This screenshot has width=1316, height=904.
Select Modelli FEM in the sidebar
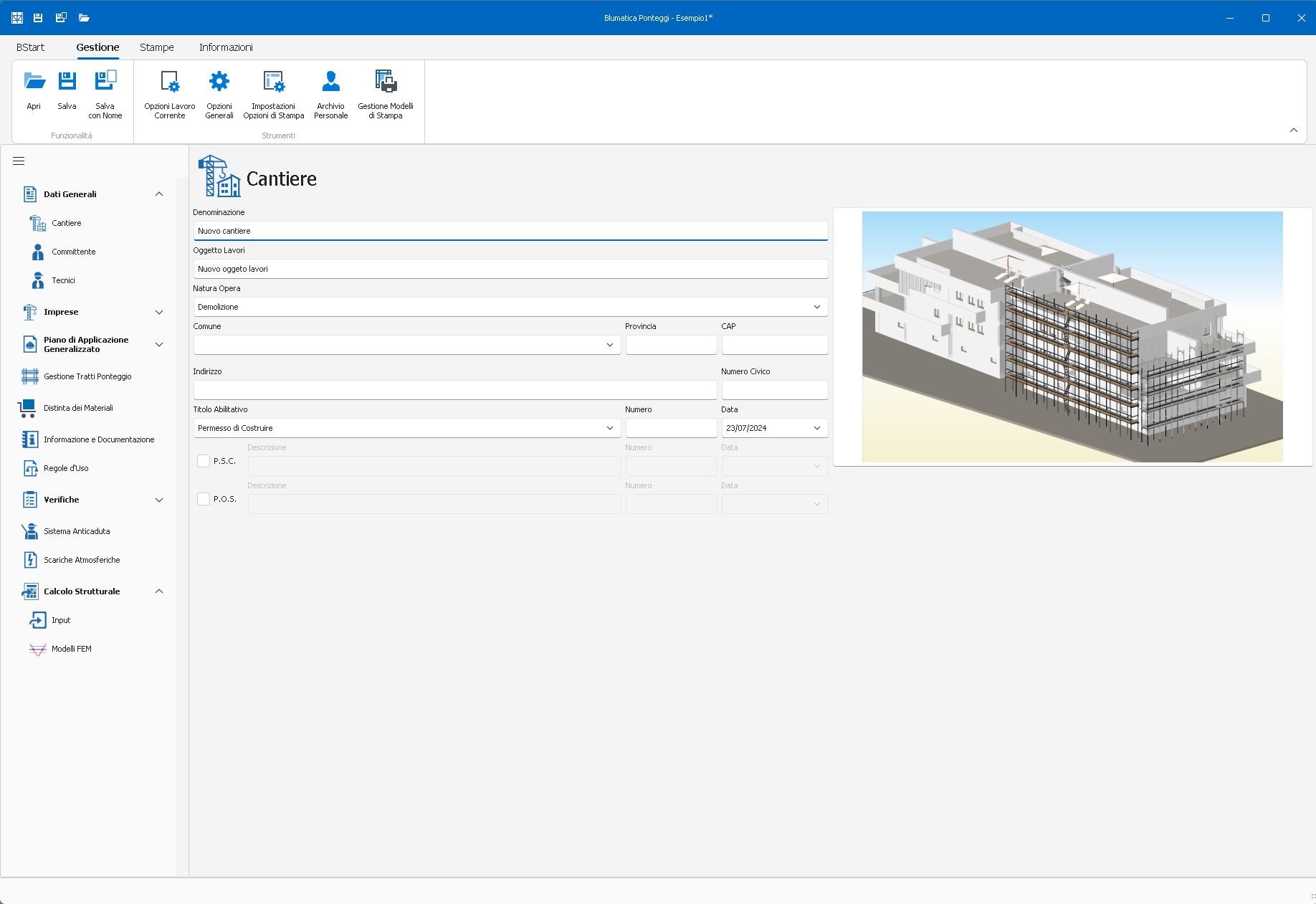coord(71,649)
